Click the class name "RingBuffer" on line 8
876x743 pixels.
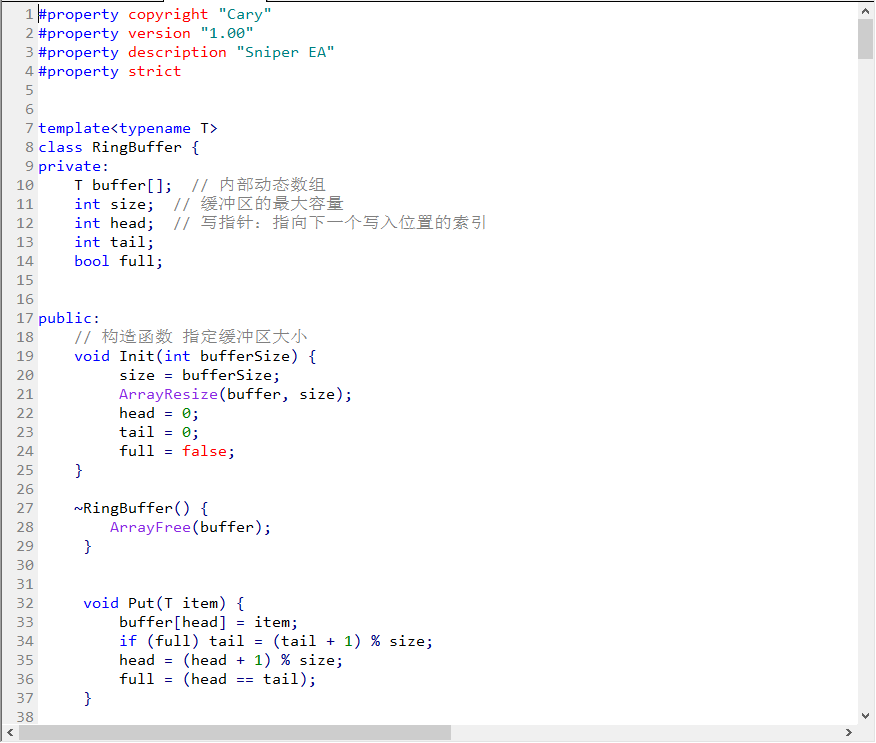tap(137, 147)
